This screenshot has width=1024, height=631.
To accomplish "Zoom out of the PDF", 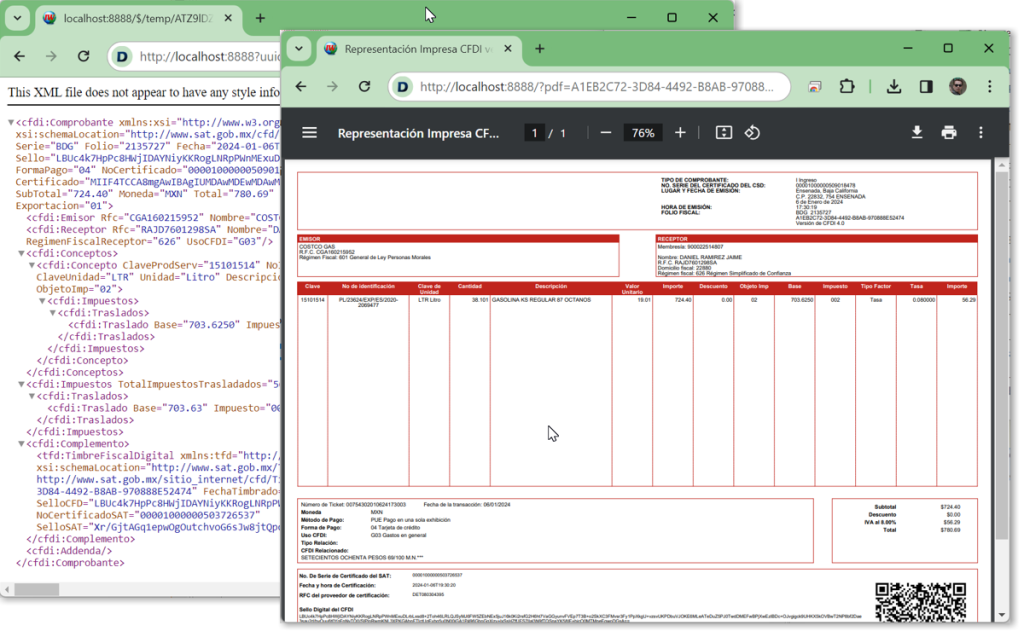I will [x=606, y=133].
